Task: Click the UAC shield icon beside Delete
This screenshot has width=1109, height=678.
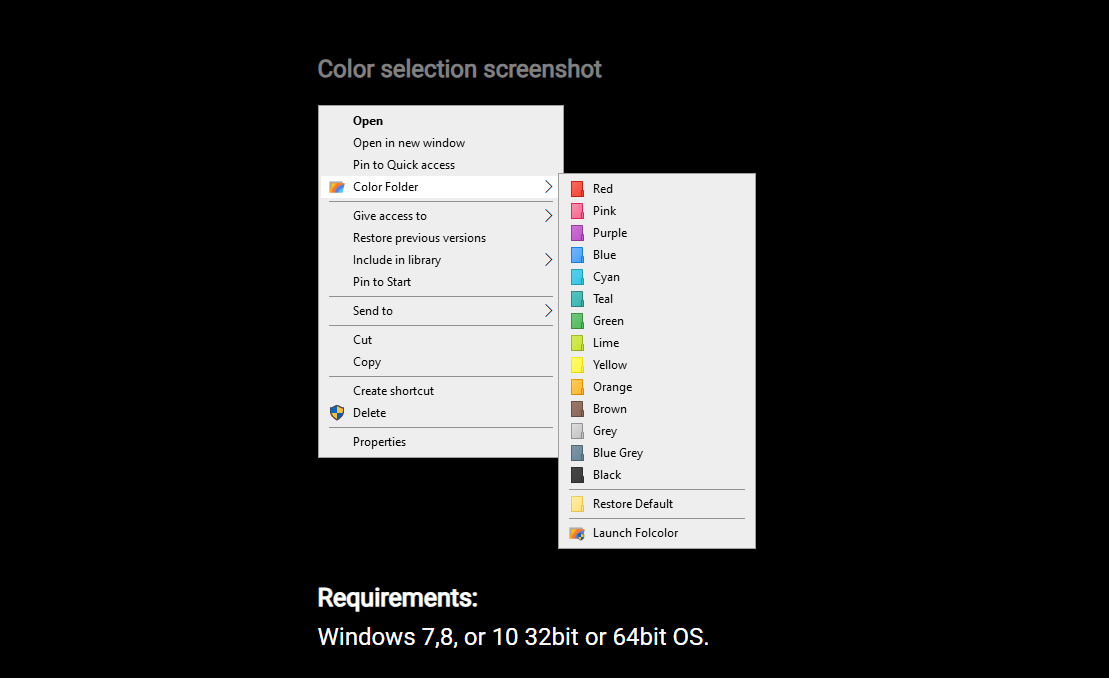Action: click(x=337, y=412)
